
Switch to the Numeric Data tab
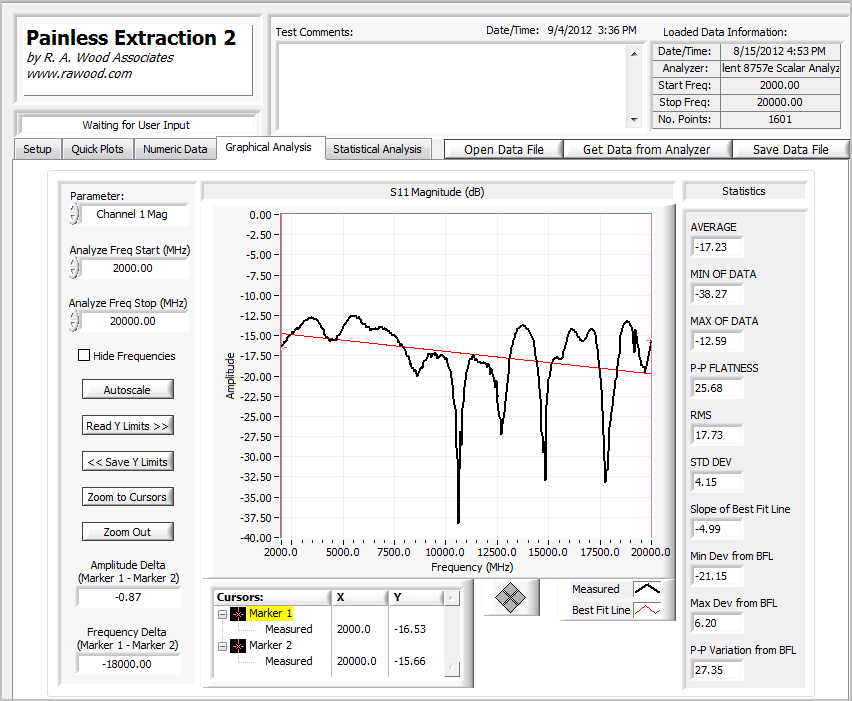pyautogui.click(x=175, y=149)
